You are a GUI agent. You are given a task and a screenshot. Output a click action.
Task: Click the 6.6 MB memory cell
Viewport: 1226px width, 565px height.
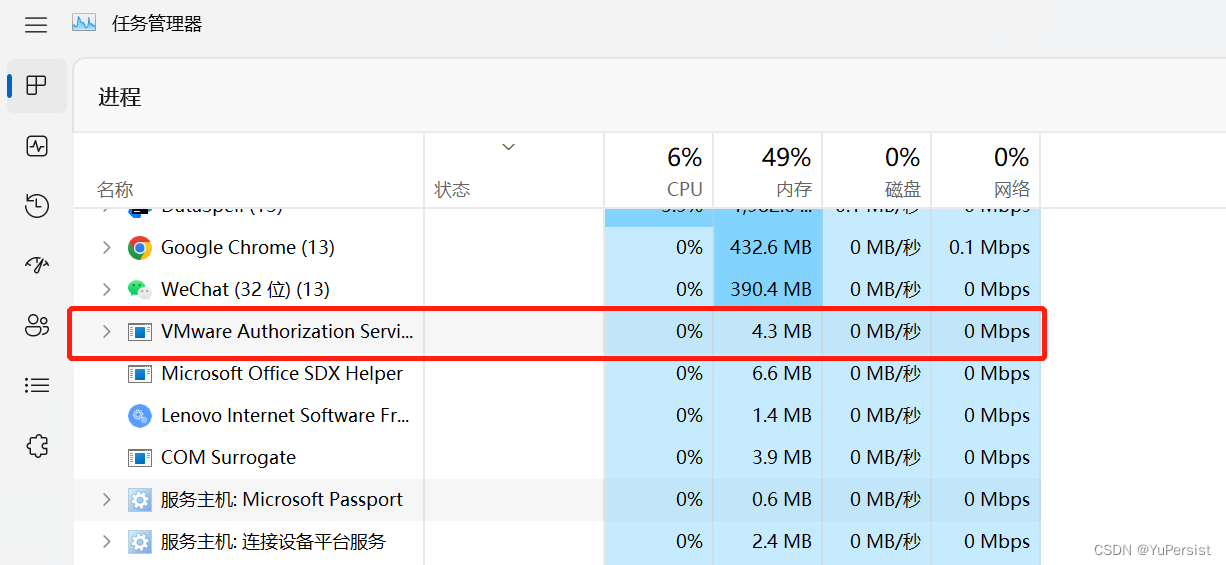[x=782, y=374]
